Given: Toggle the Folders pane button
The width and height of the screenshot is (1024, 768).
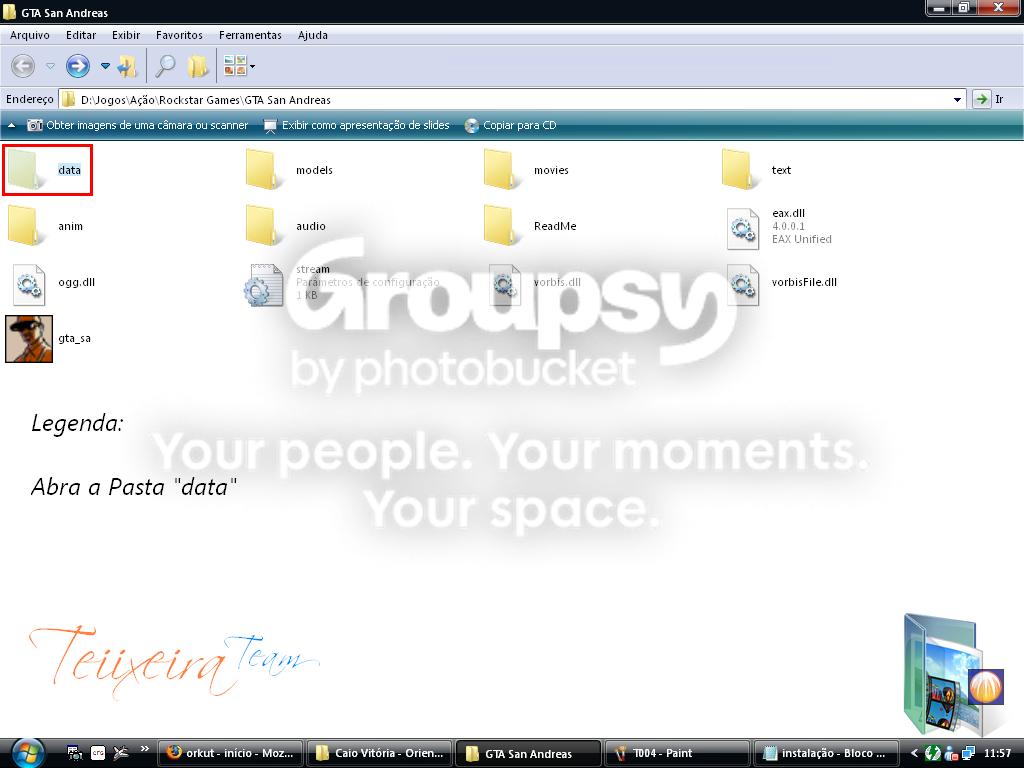Looking at the screenshot, I should click(197, 66).
